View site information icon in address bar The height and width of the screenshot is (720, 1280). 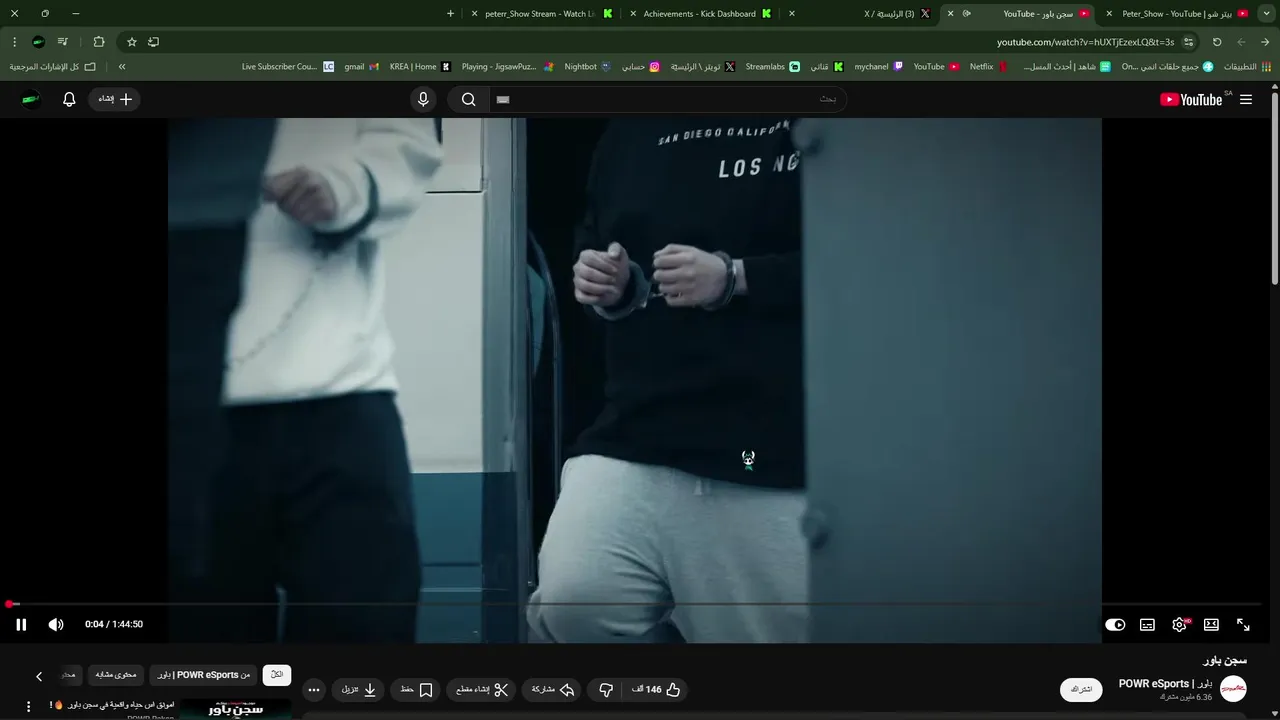point(1188,42)
